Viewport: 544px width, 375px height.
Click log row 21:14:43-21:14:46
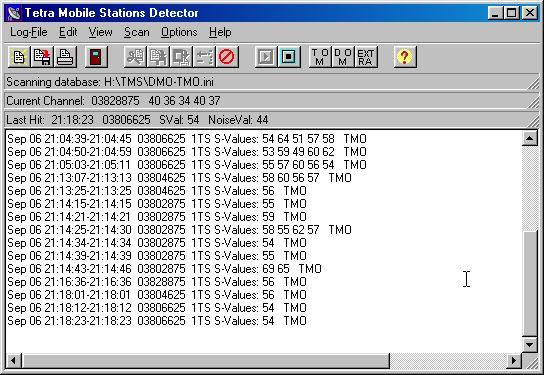pos(164,269)
